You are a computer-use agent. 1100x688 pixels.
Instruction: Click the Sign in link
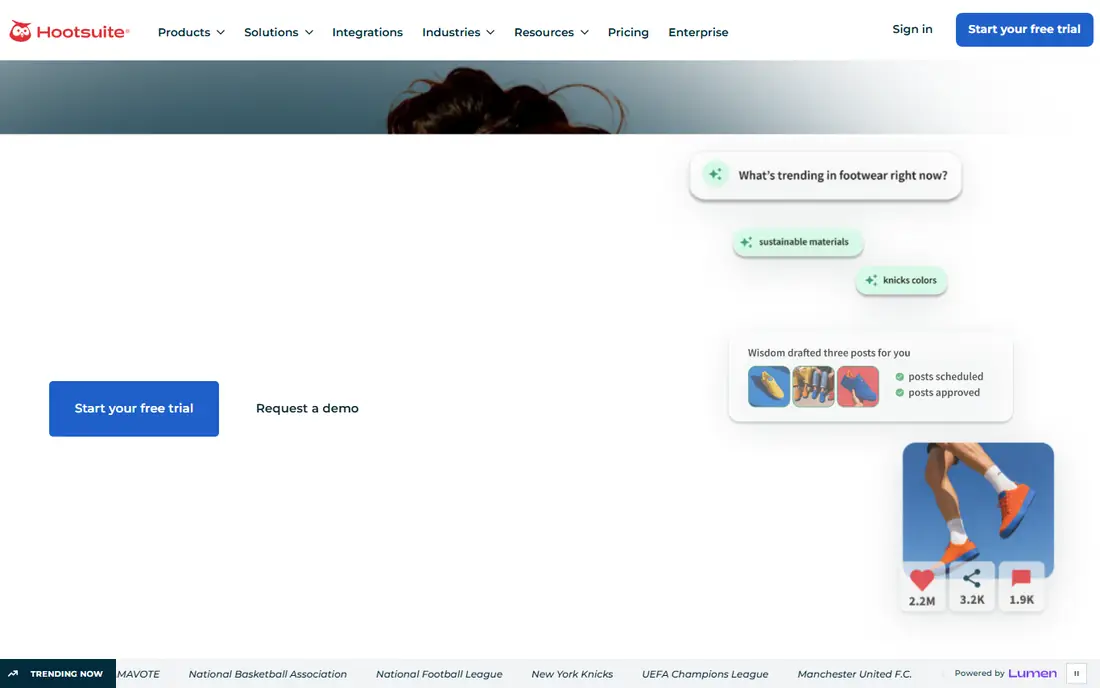912,29
